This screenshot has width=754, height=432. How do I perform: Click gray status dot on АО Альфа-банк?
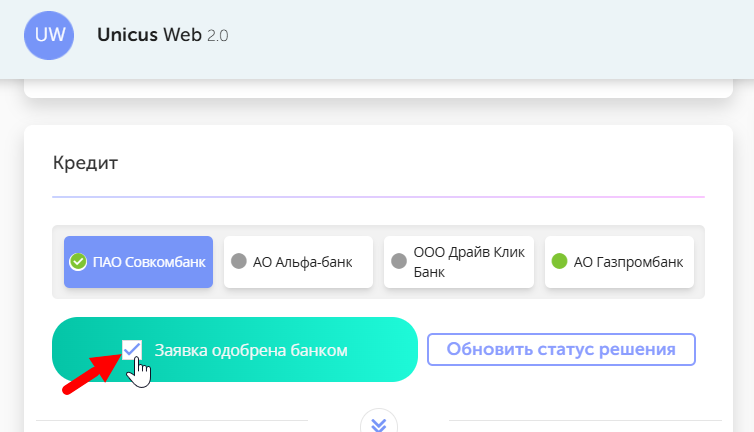point(239,262)
